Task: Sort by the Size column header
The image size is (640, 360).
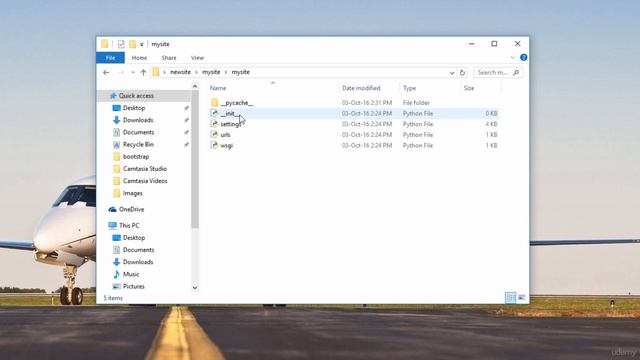Action: (469, 88)
